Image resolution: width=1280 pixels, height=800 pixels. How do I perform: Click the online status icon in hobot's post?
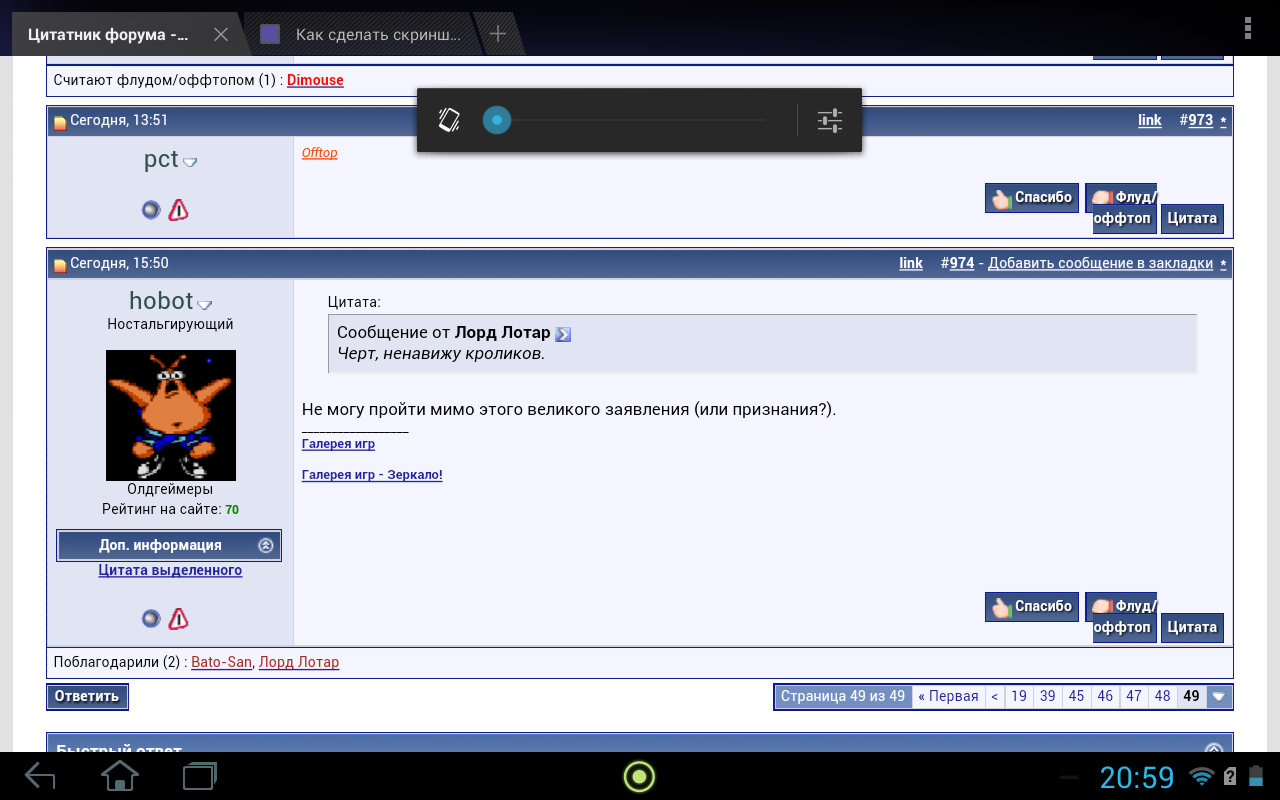151,619
